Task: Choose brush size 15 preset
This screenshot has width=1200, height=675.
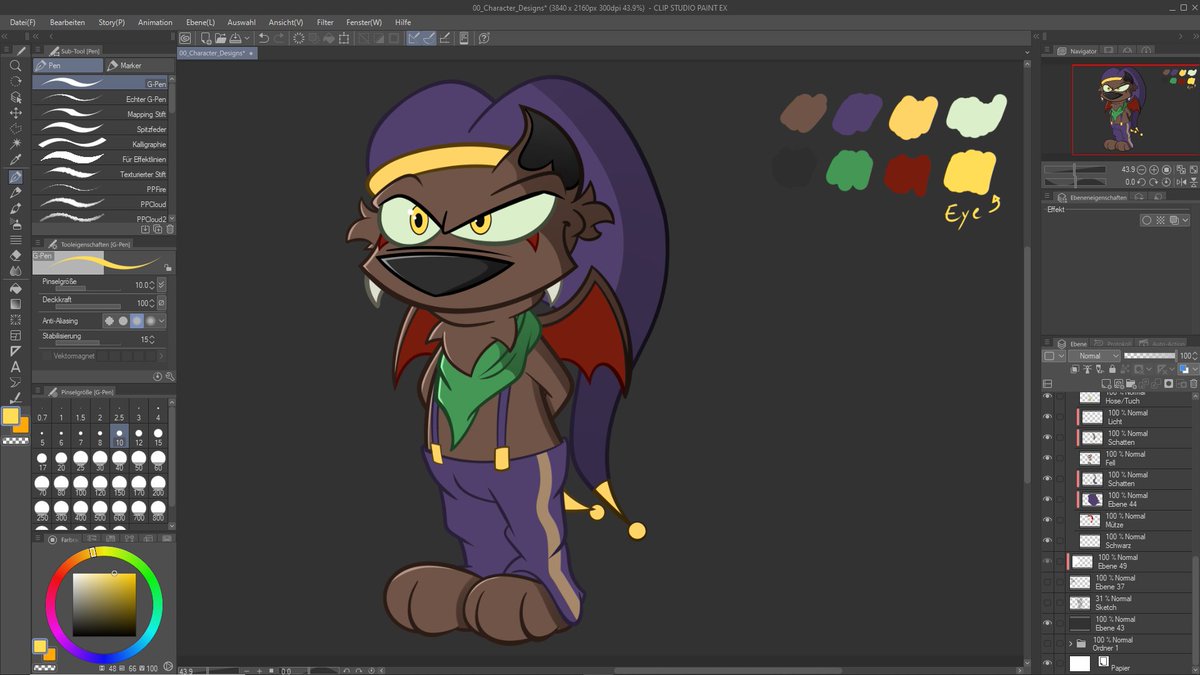Action: 158,437
